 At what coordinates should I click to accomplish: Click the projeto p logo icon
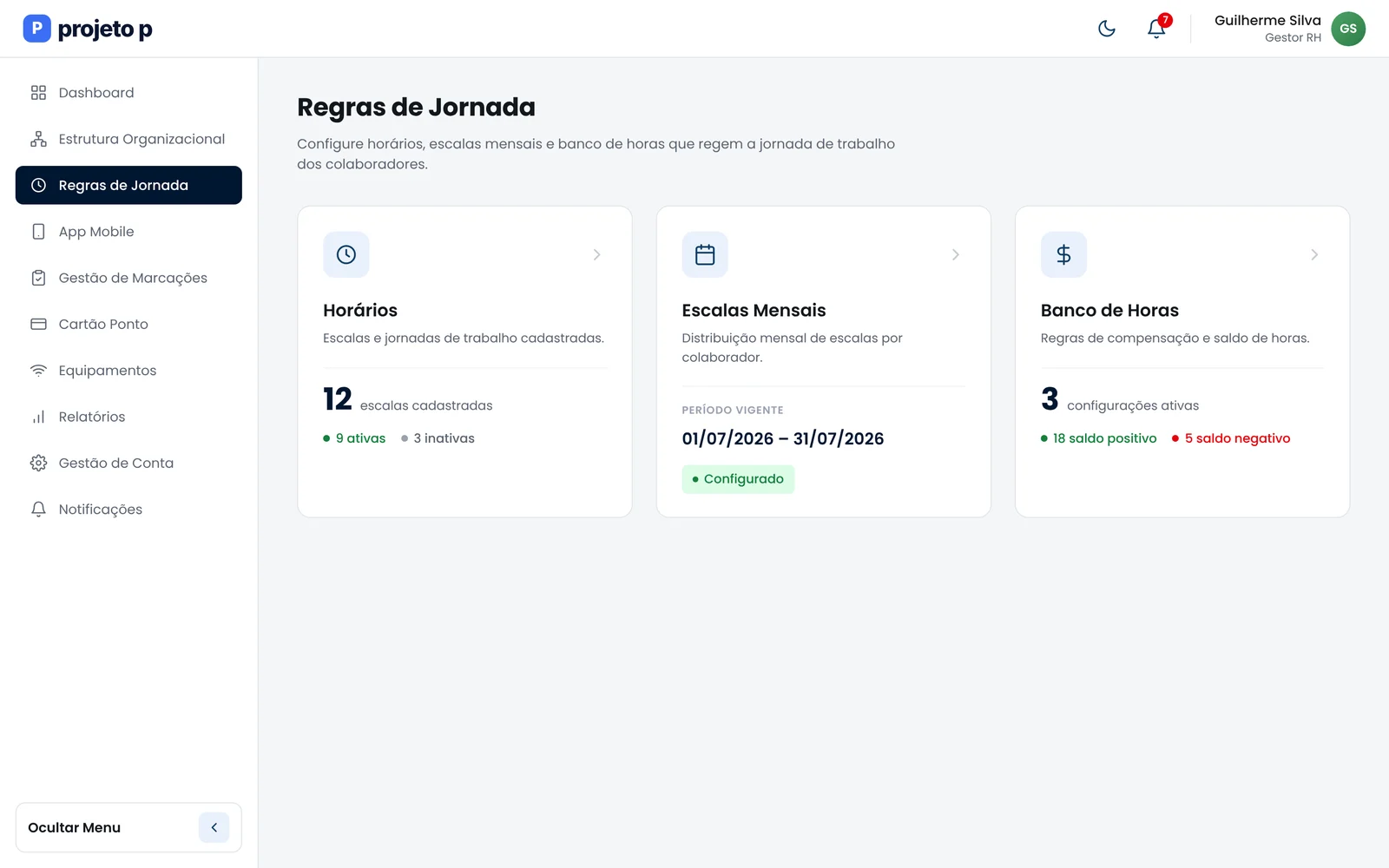point(36,29)
